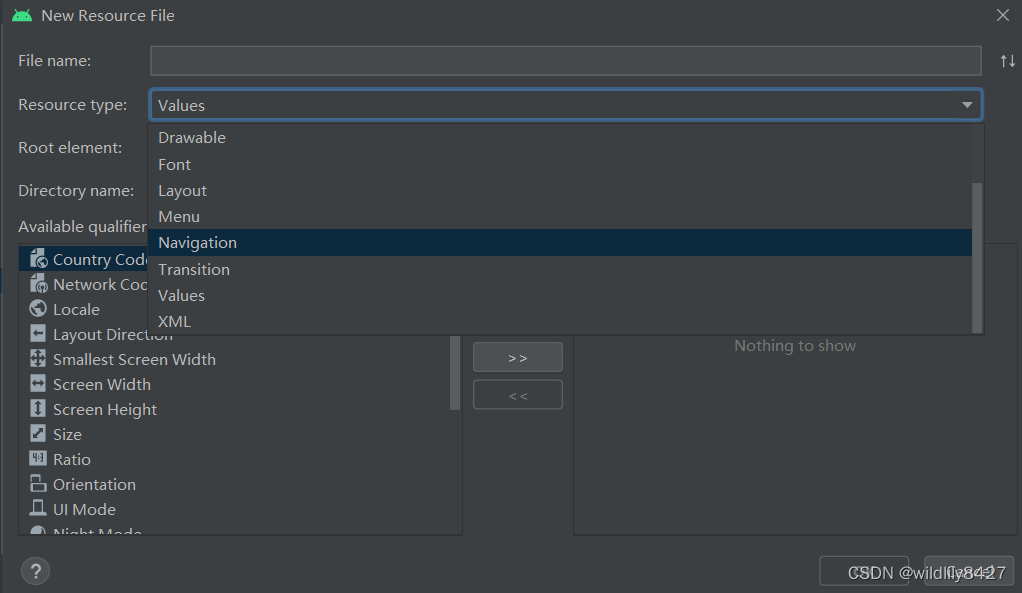Click the Layout Direction arrow icon
This screenshot has height=593, width=1022.
point(38,334)
